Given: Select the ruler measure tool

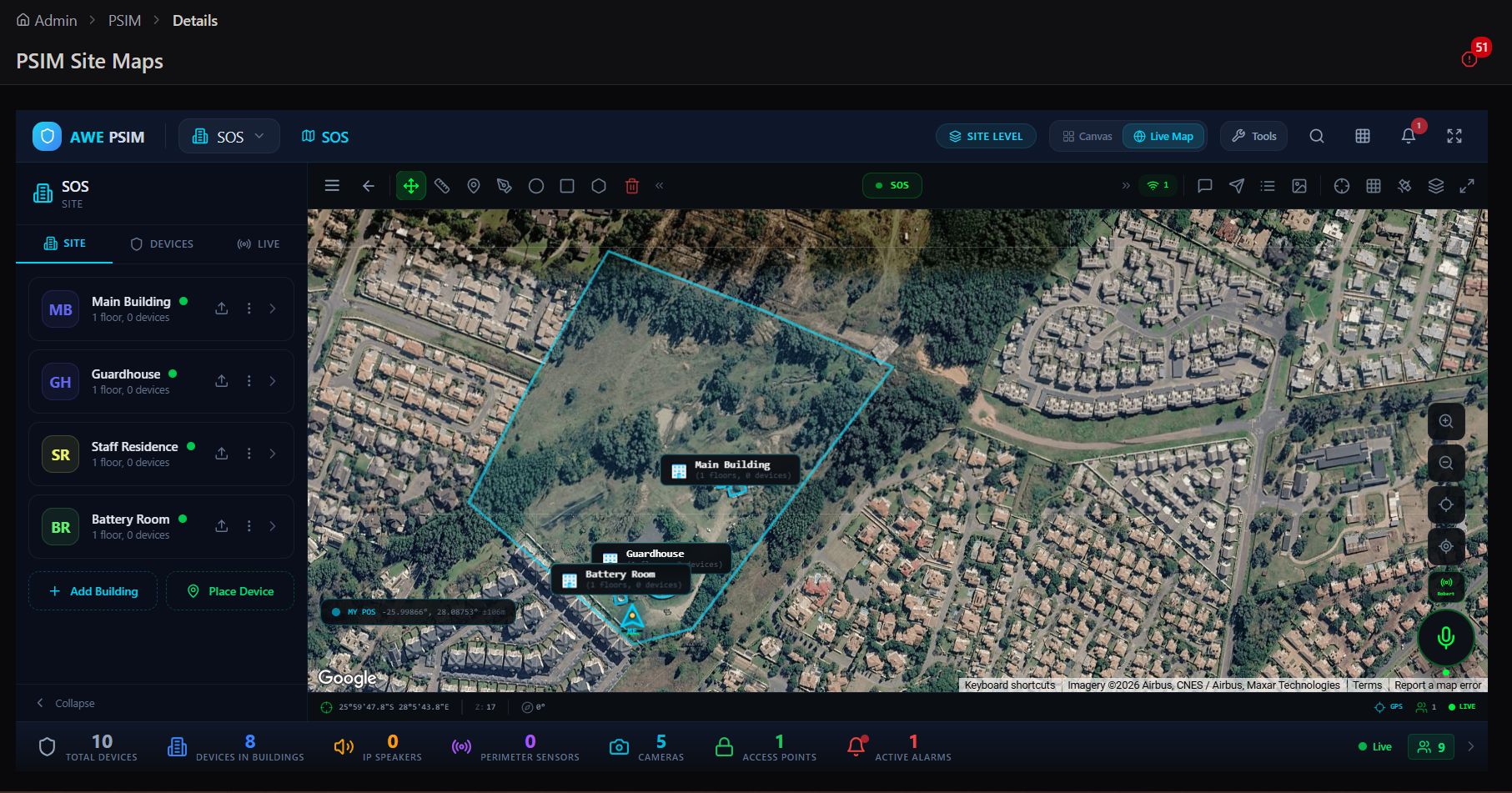Looking at the screenshot, I should (x=442, y=186).
